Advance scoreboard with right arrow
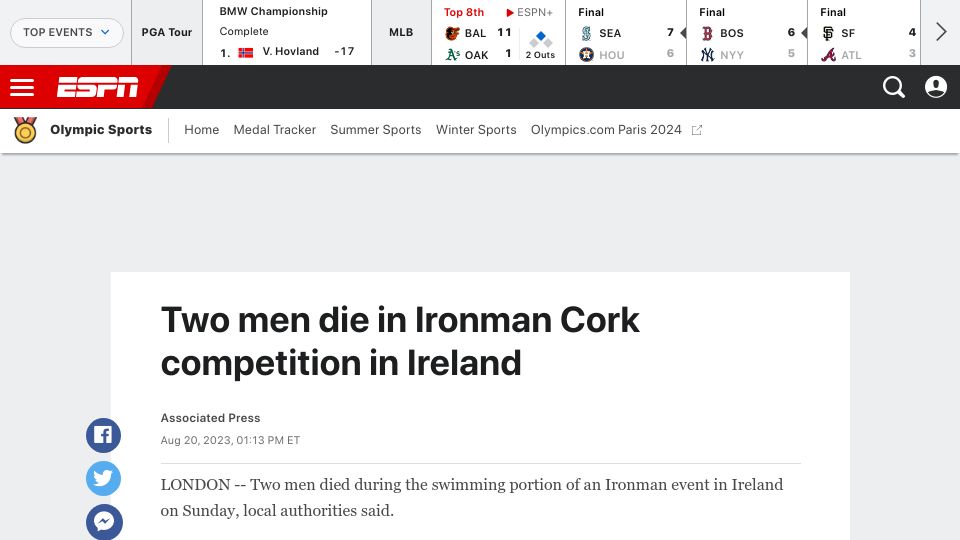 (941, 32)
